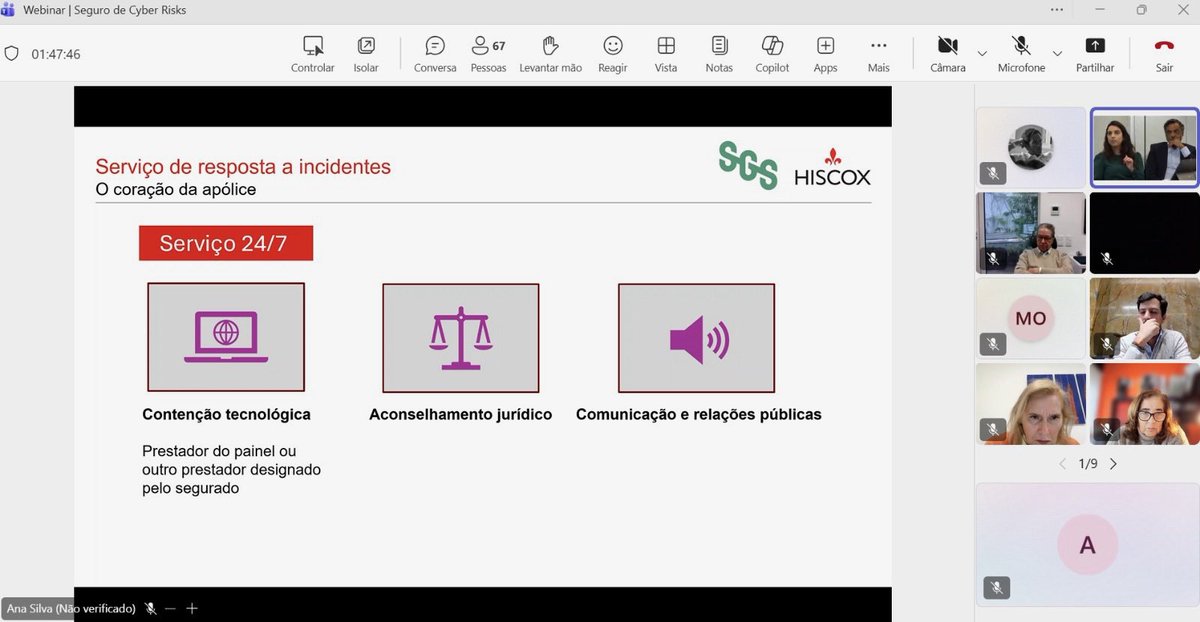Image resolution: width=1200 pixels, height=622 pixels.
Task: Click the Contenção tecnológica heading
Action: 226,414
